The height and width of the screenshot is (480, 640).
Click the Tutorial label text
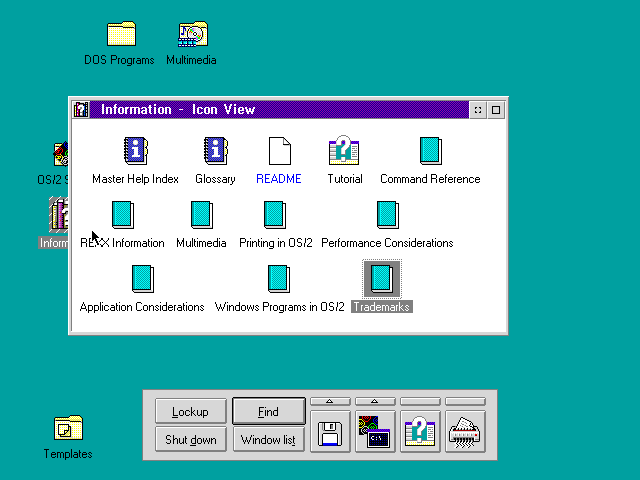[345, 179]
